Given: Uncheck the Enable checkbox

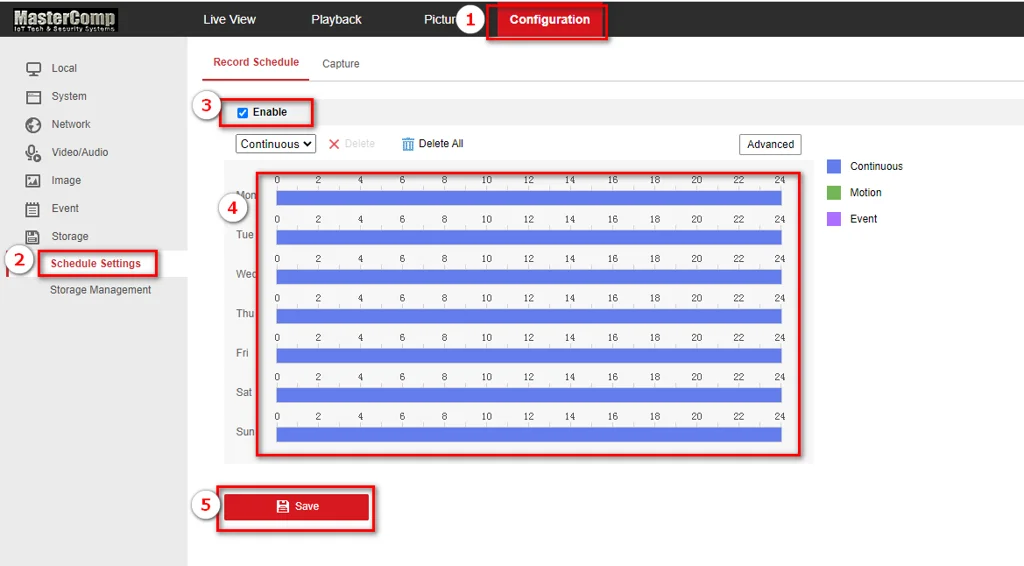Looking at the screenshot, I should click(242, 112).
